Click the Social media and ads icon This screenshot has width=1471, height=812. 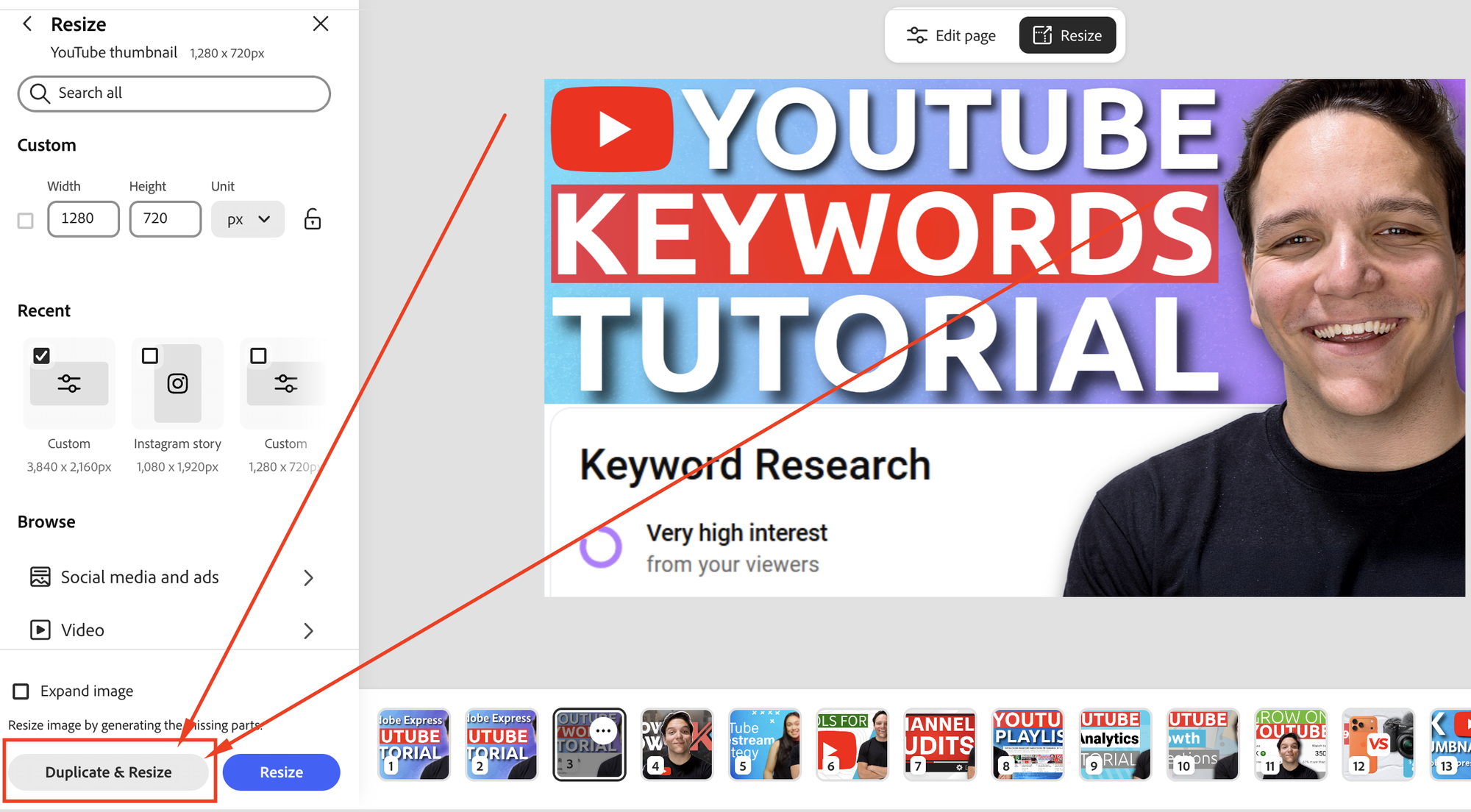coord(40,577)
